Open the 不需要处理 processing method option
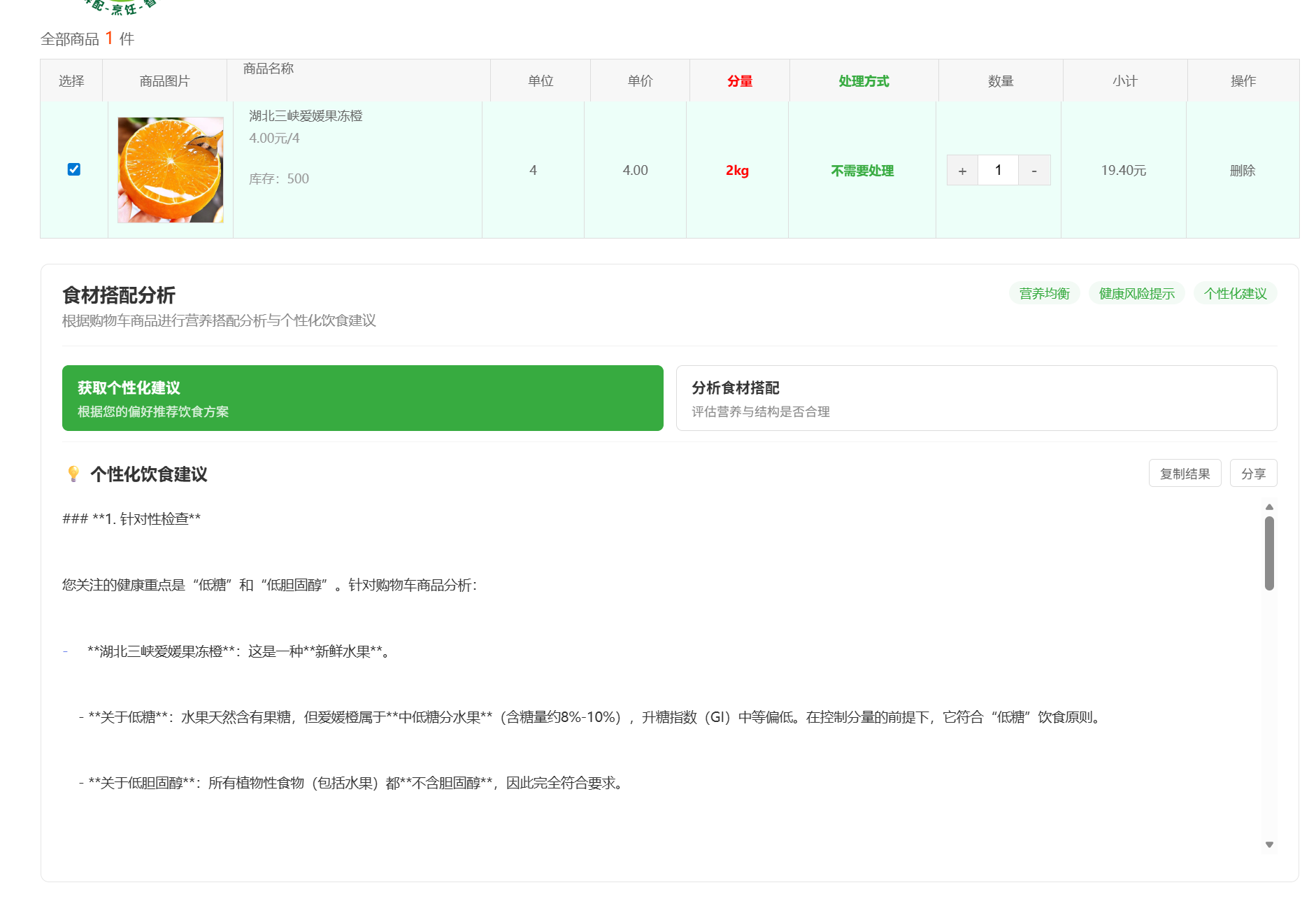The width and height of the screenshot is (1316, 913). pos(861,169)
